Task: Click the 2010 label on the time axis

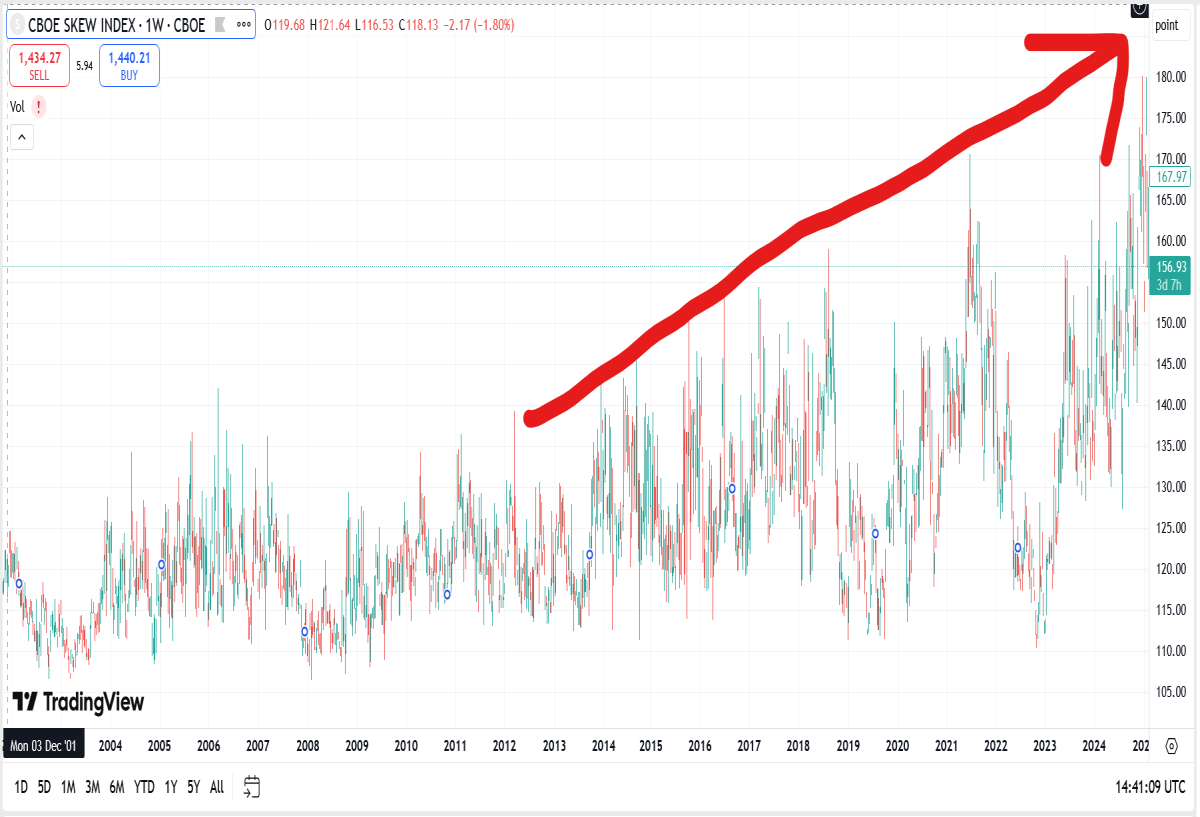Action: pos(405,745)
